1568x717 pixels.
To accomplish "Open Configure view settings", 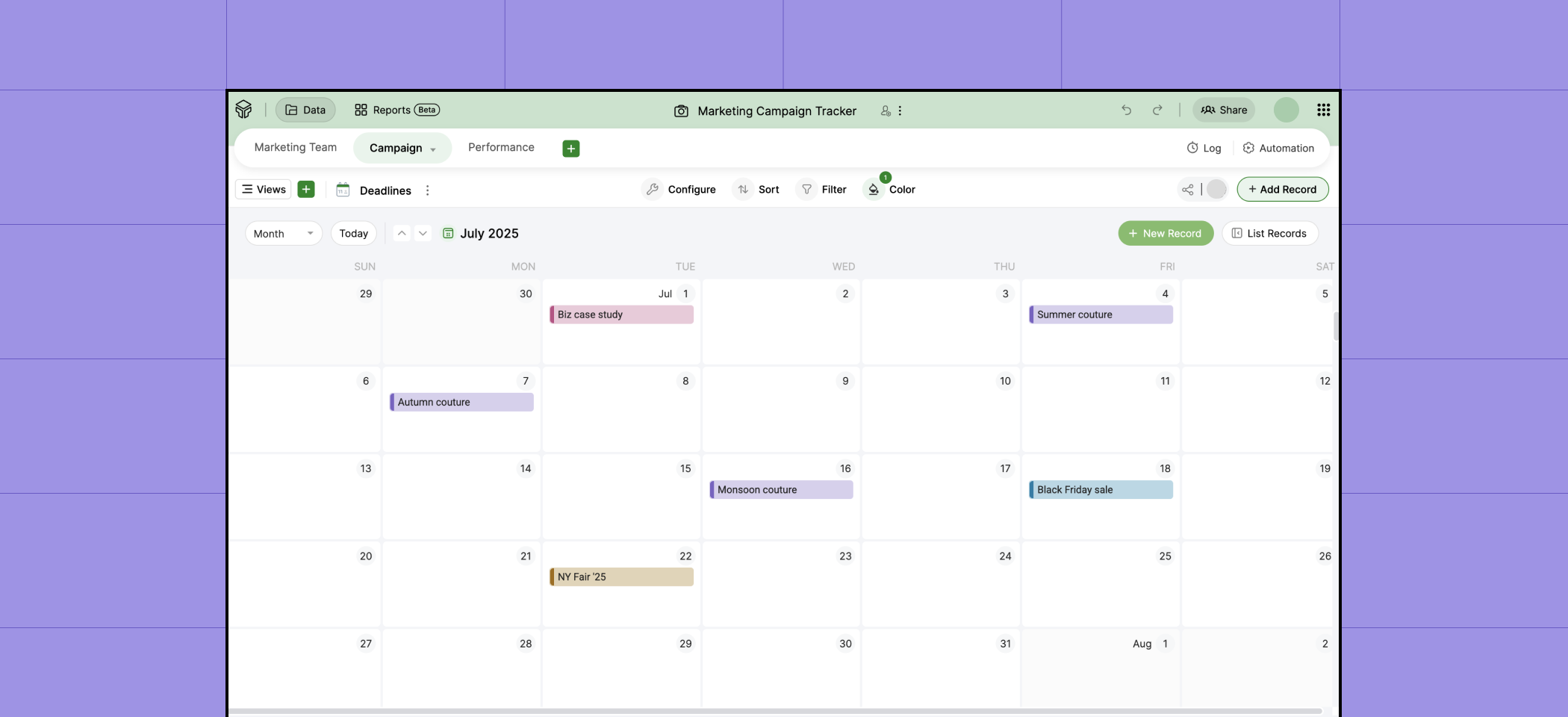I will [x=680, y=189].
